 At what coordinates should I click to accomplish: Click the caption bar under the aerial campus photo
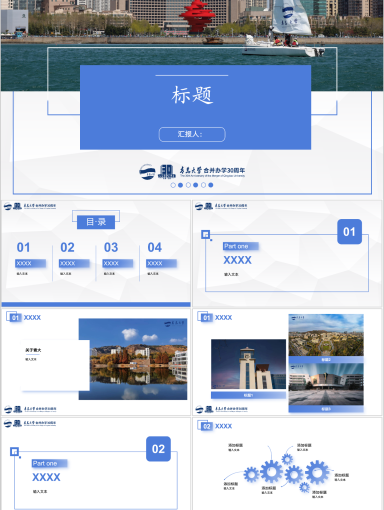(326, 360)
